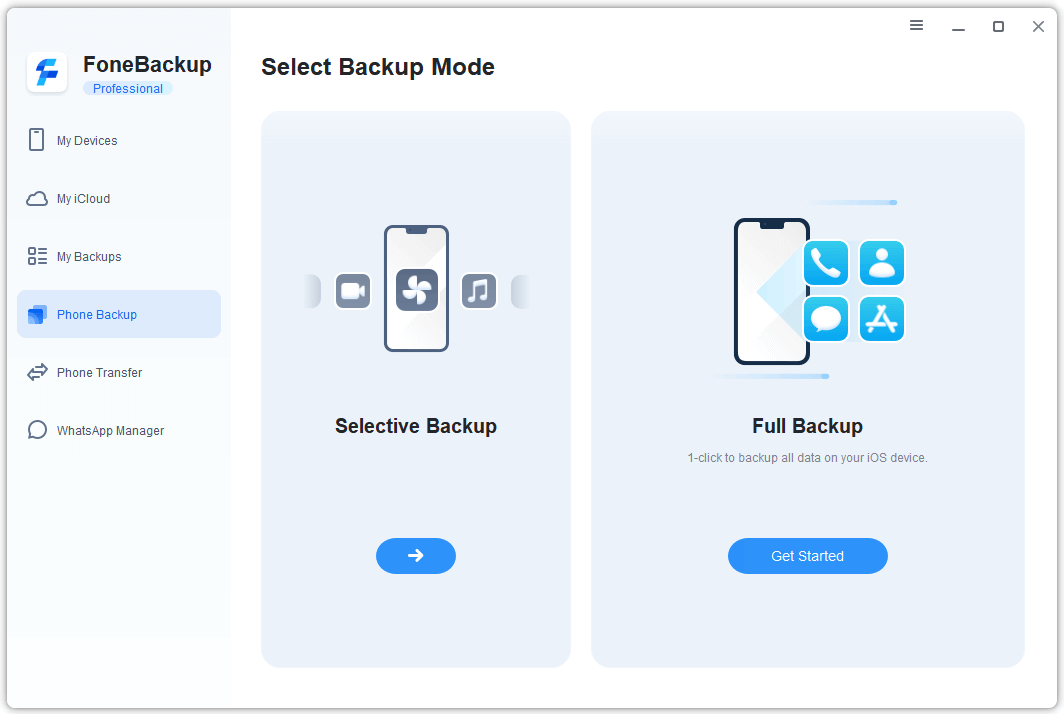
Task: Click the Phone Transfer arrows icon
Action: click(x=37, y=372)
